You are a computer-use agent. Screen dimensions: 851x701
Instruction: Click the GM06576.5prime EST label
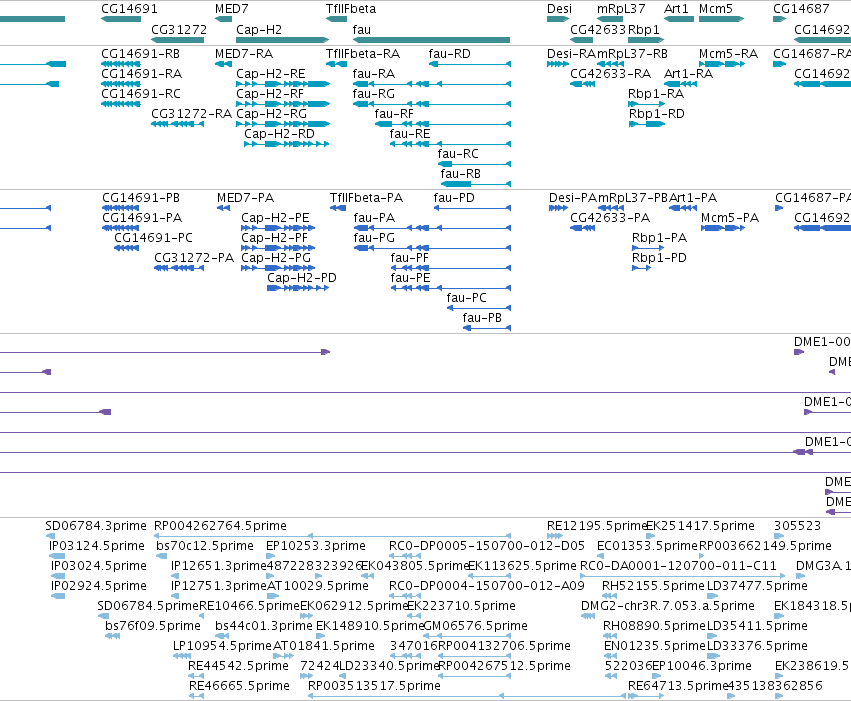pyautogui.click(x=475, y=626)
